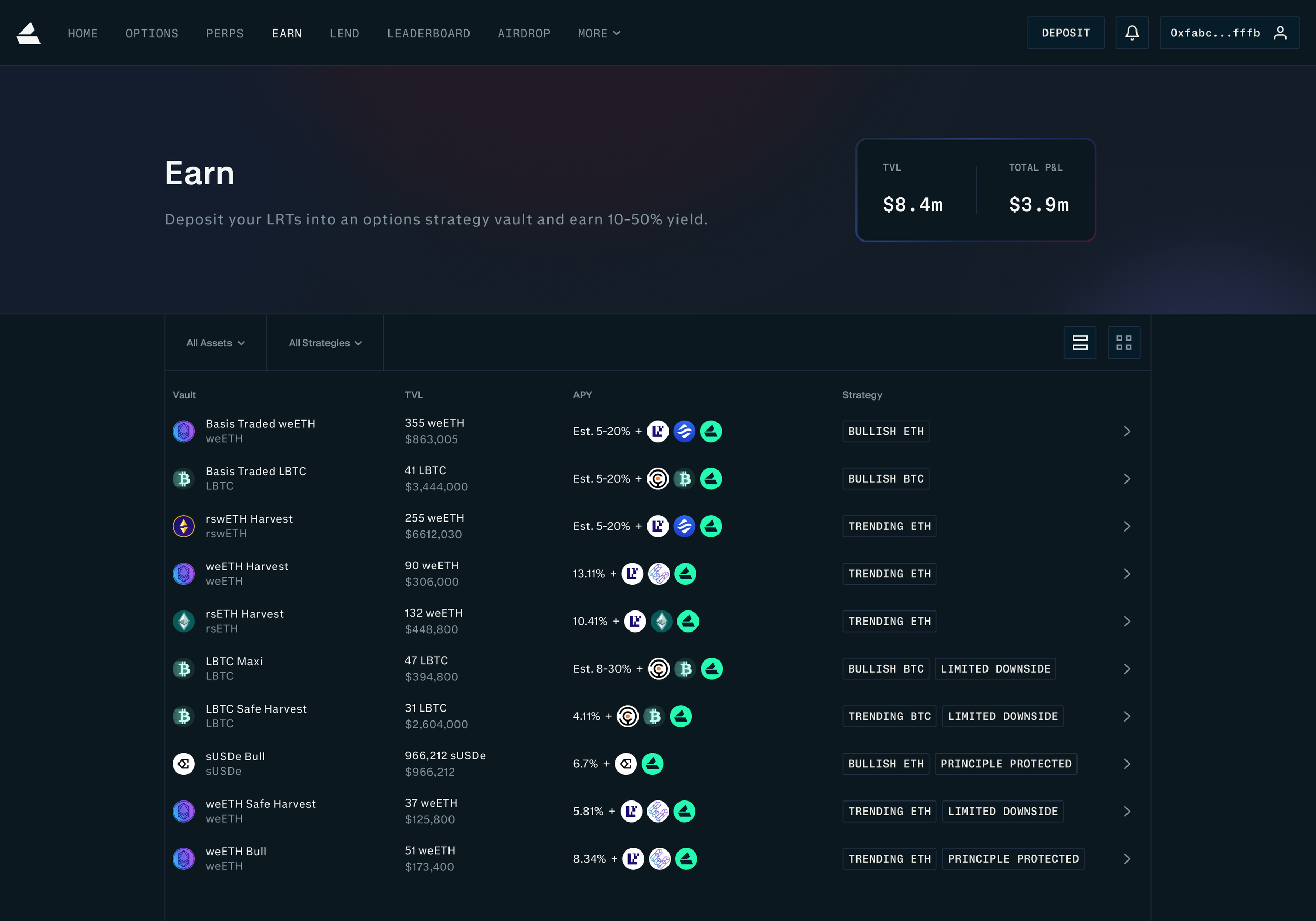This screenshot has width=1316, height=921.
Task: Open the All Strategies filter dropdown
Action: click(x=324, y=342)
